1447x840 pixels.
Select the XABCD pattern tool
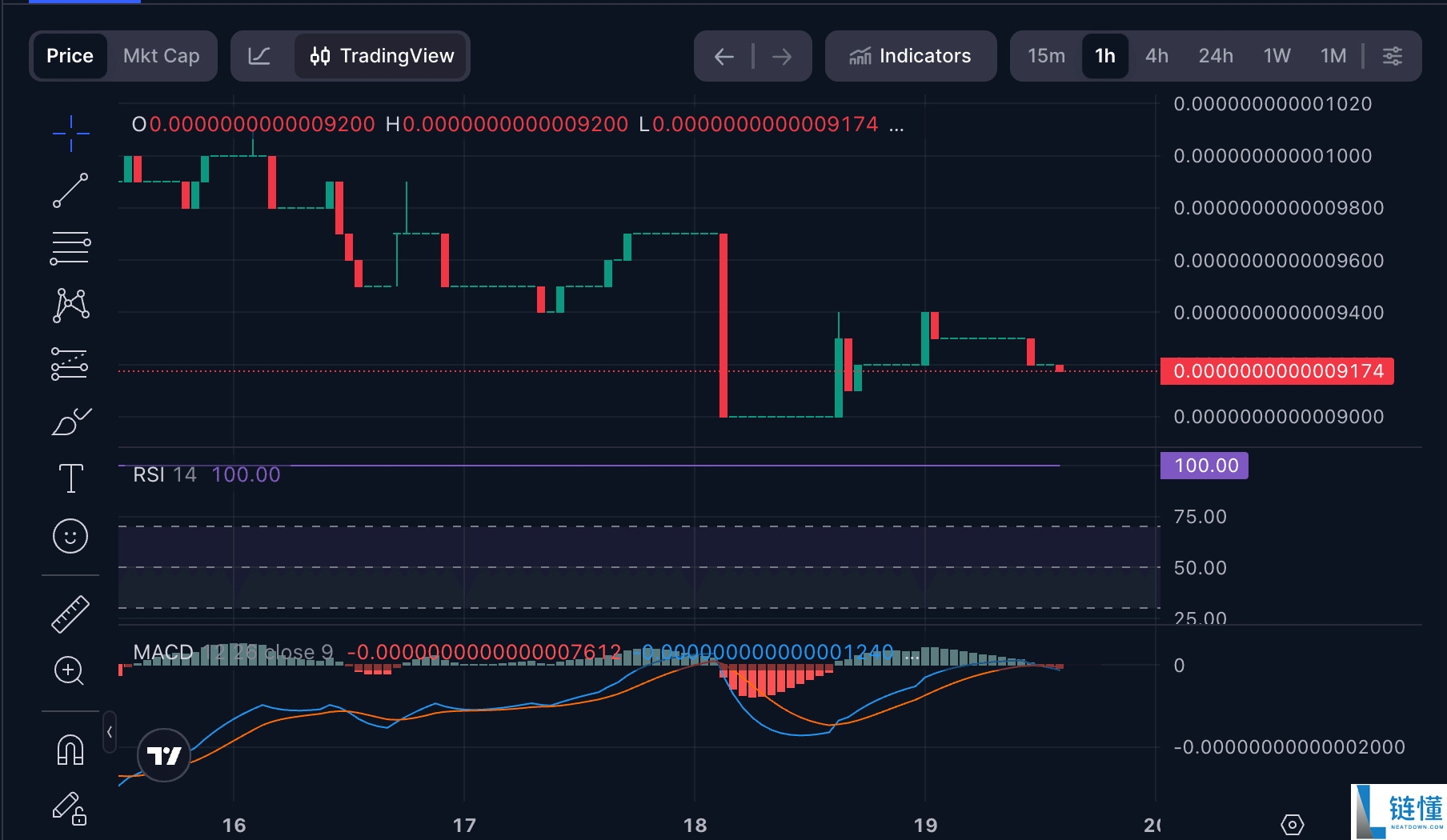click(70, 306)
